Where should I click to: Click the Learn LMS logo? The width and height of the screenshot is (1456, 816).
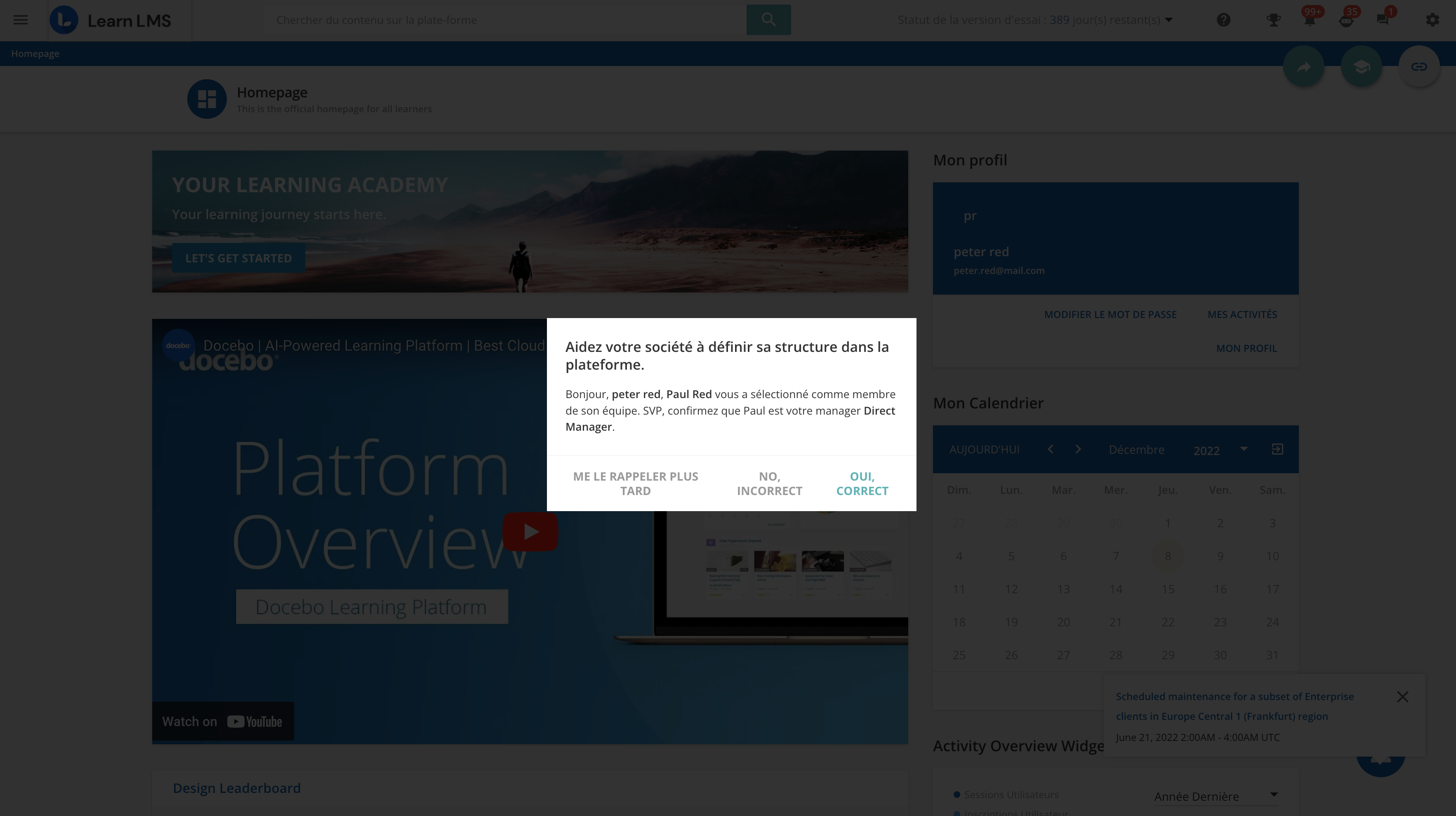pyautogui.click(x=111, y=20)
